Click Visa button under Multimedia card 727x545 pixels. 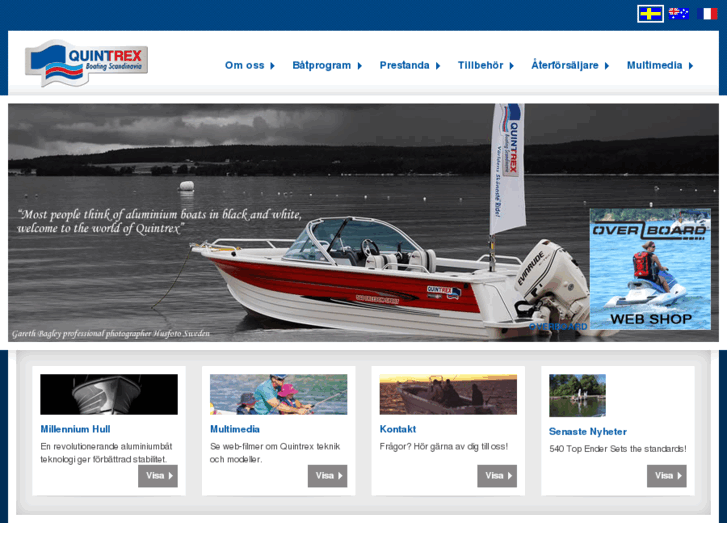[327, 476]
